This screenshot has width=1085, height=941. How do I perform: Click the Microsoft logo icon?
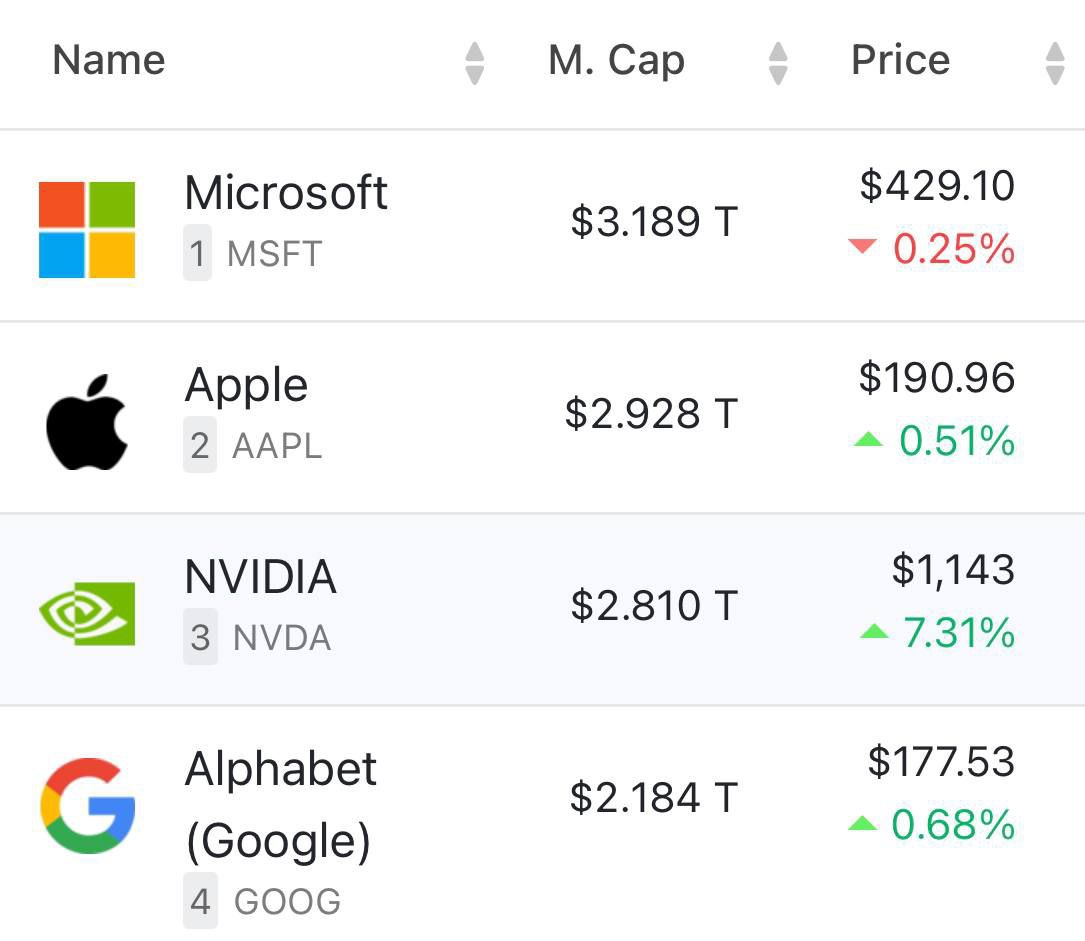87,229
